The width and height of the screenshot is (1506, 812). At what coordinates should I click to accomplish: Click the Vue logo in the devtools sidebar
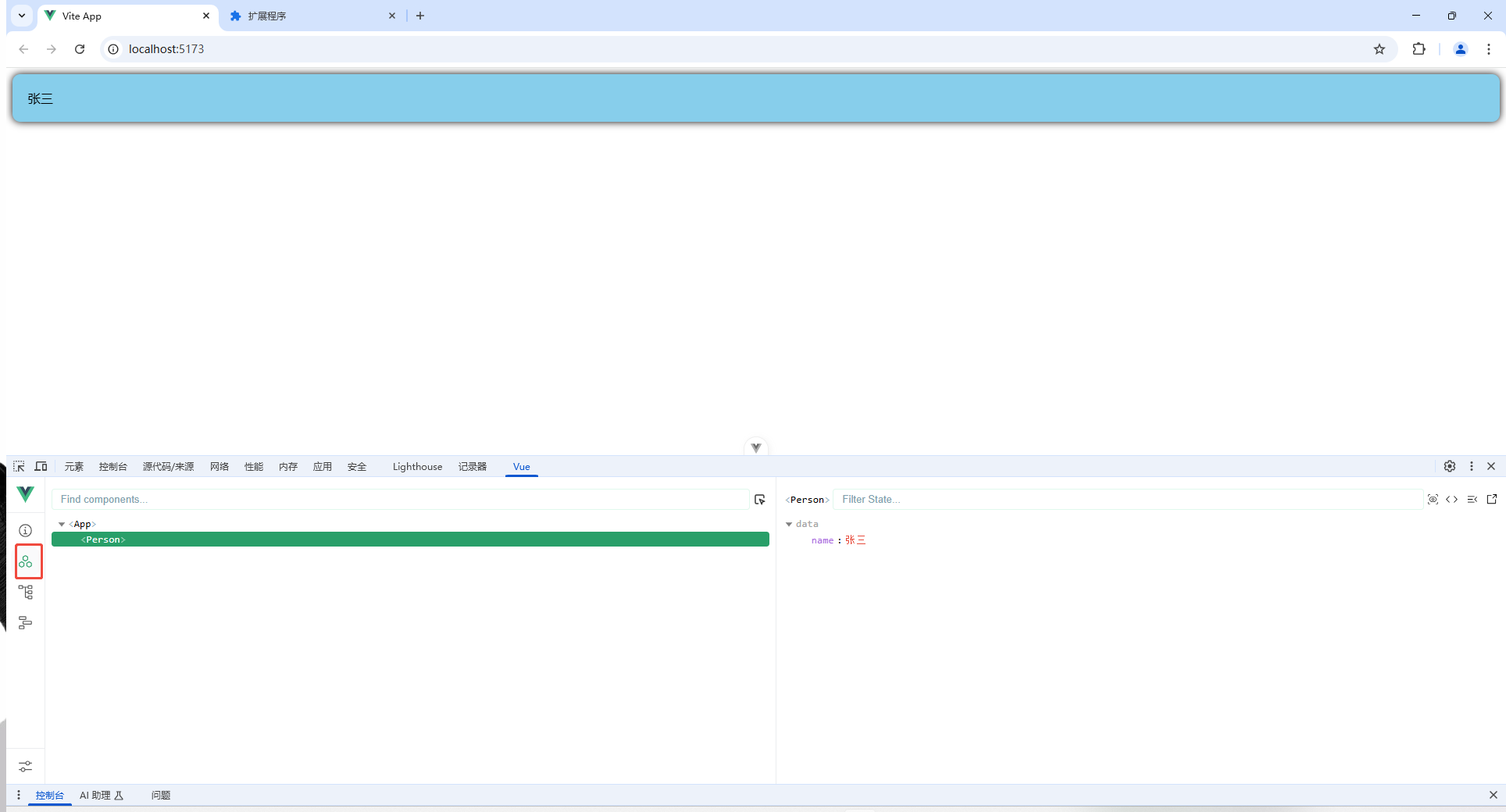[x=26, y=494]
